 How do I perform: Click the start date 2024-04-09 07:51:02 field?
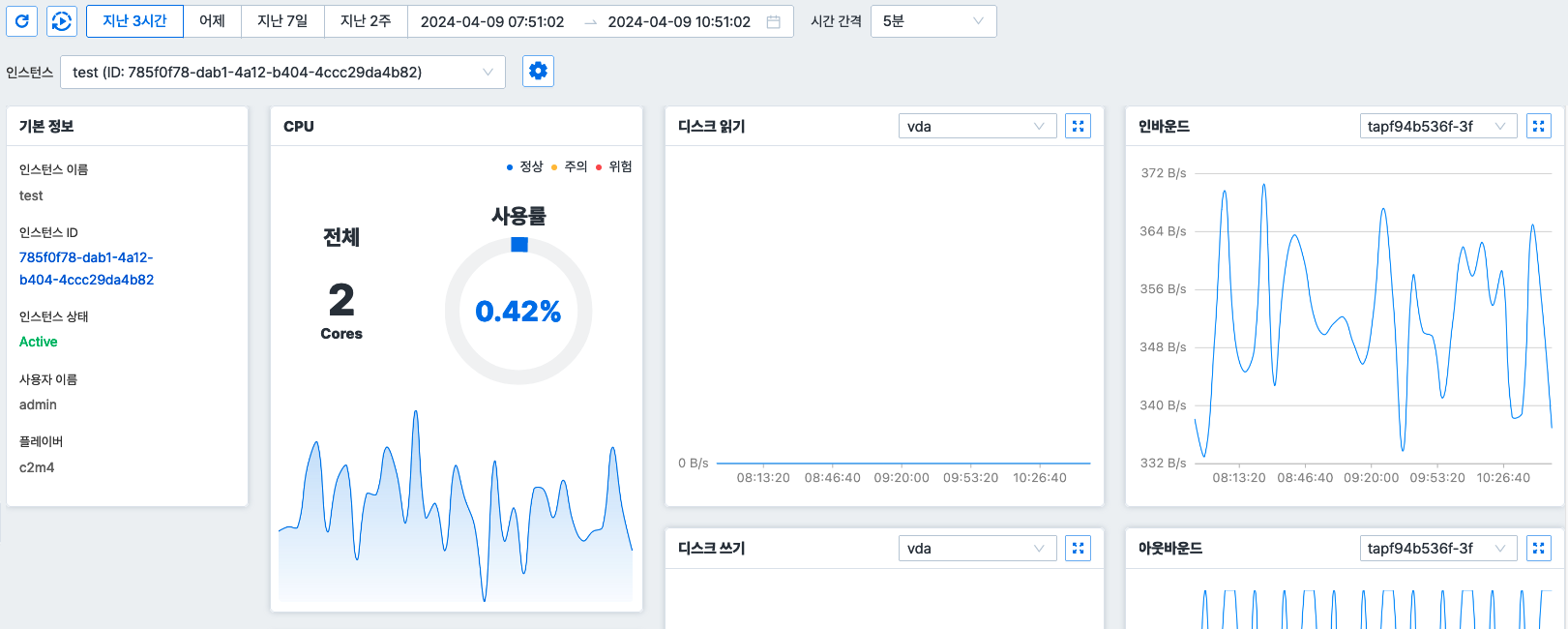[492, 22]
